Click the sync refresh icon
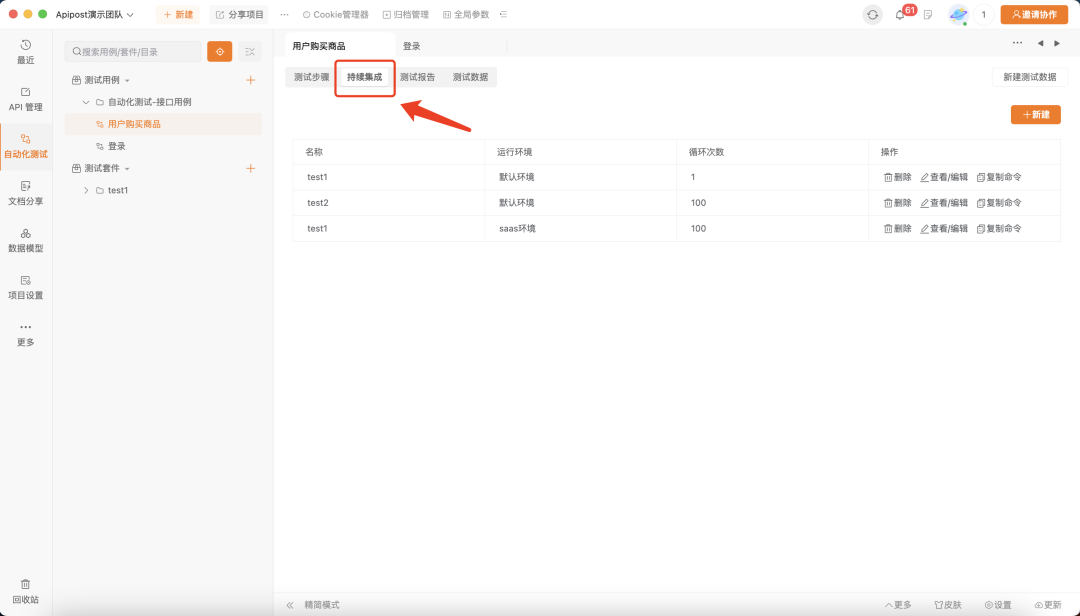The height and width of the screenshot is (616, 1080). point(873,14)
